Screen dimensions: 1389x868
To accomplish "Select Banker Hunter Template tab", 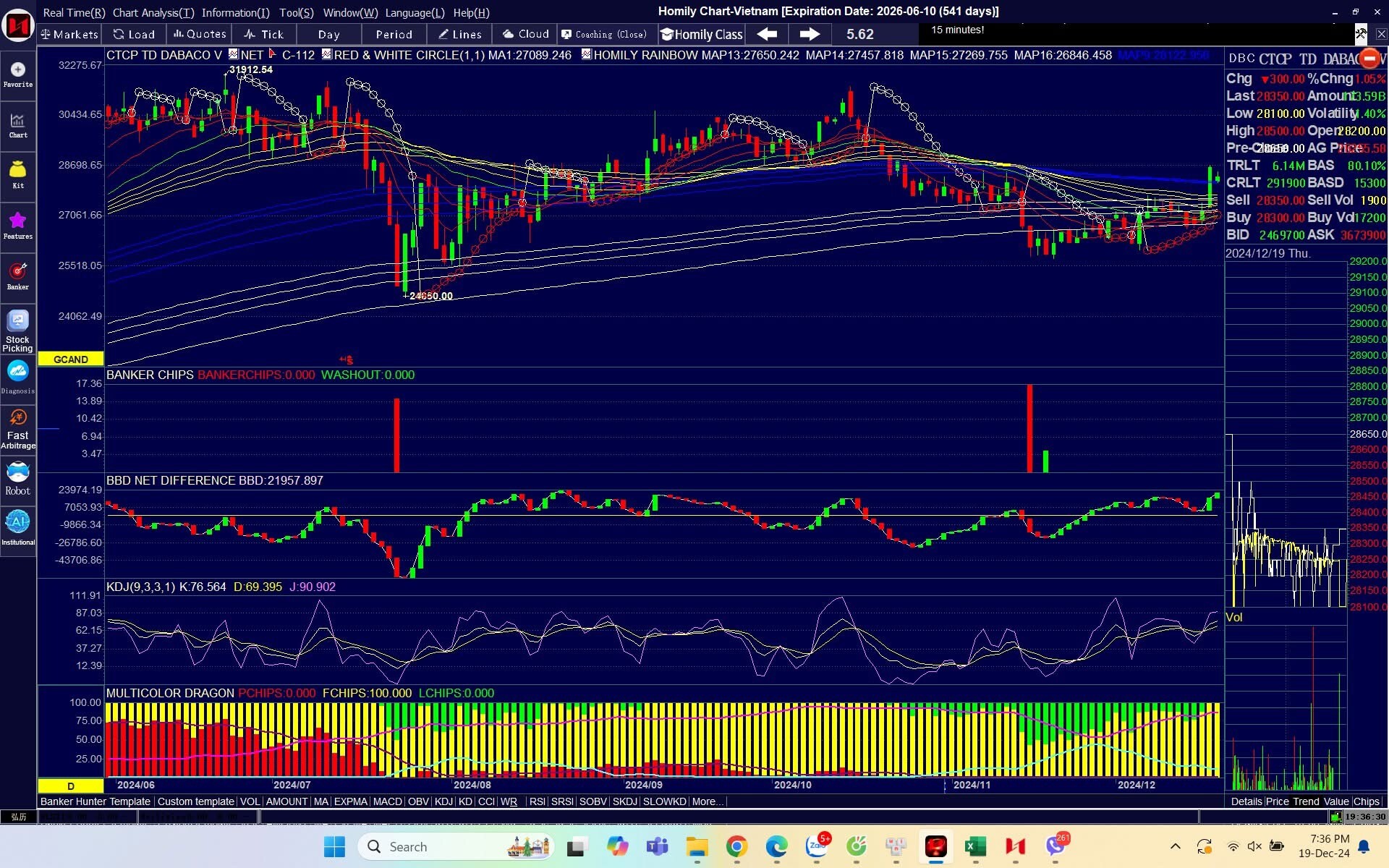I will 95,801.
